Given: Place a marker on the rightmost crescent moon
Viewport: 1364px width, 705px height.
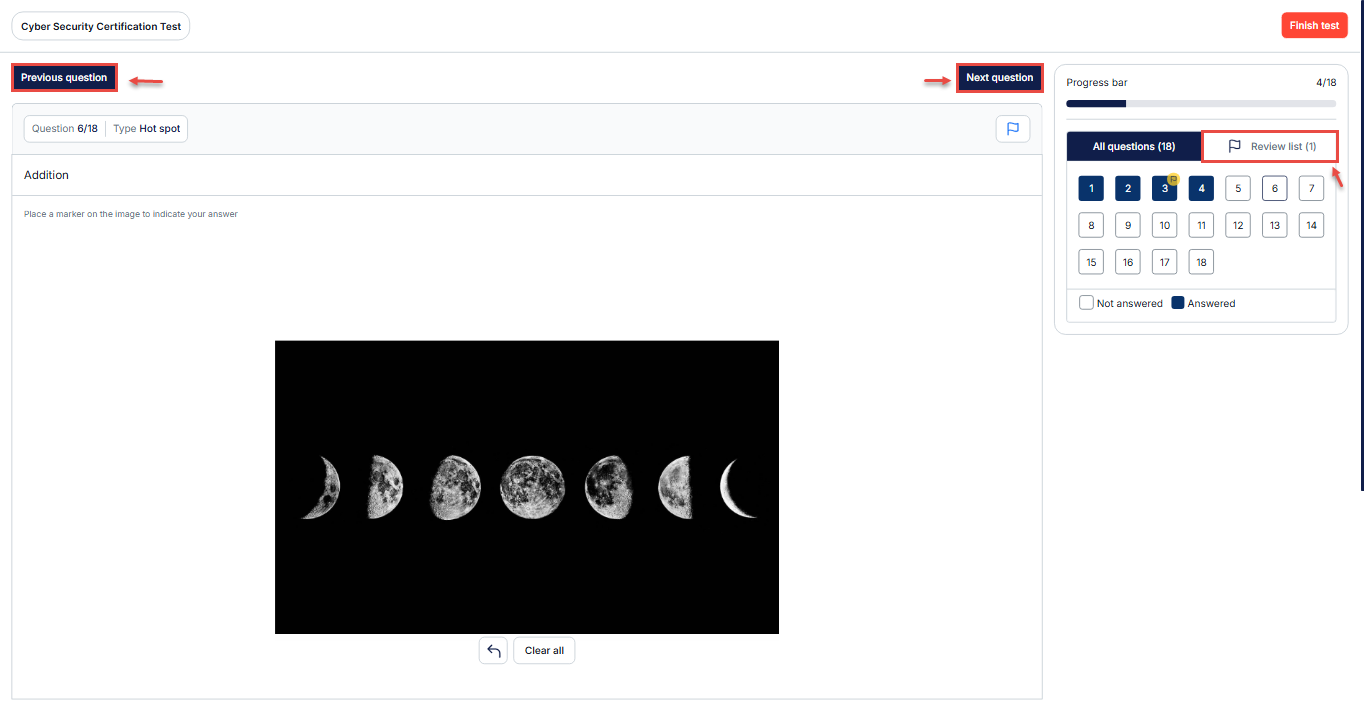Looking at the screenshot, I should tap(738, 488).
